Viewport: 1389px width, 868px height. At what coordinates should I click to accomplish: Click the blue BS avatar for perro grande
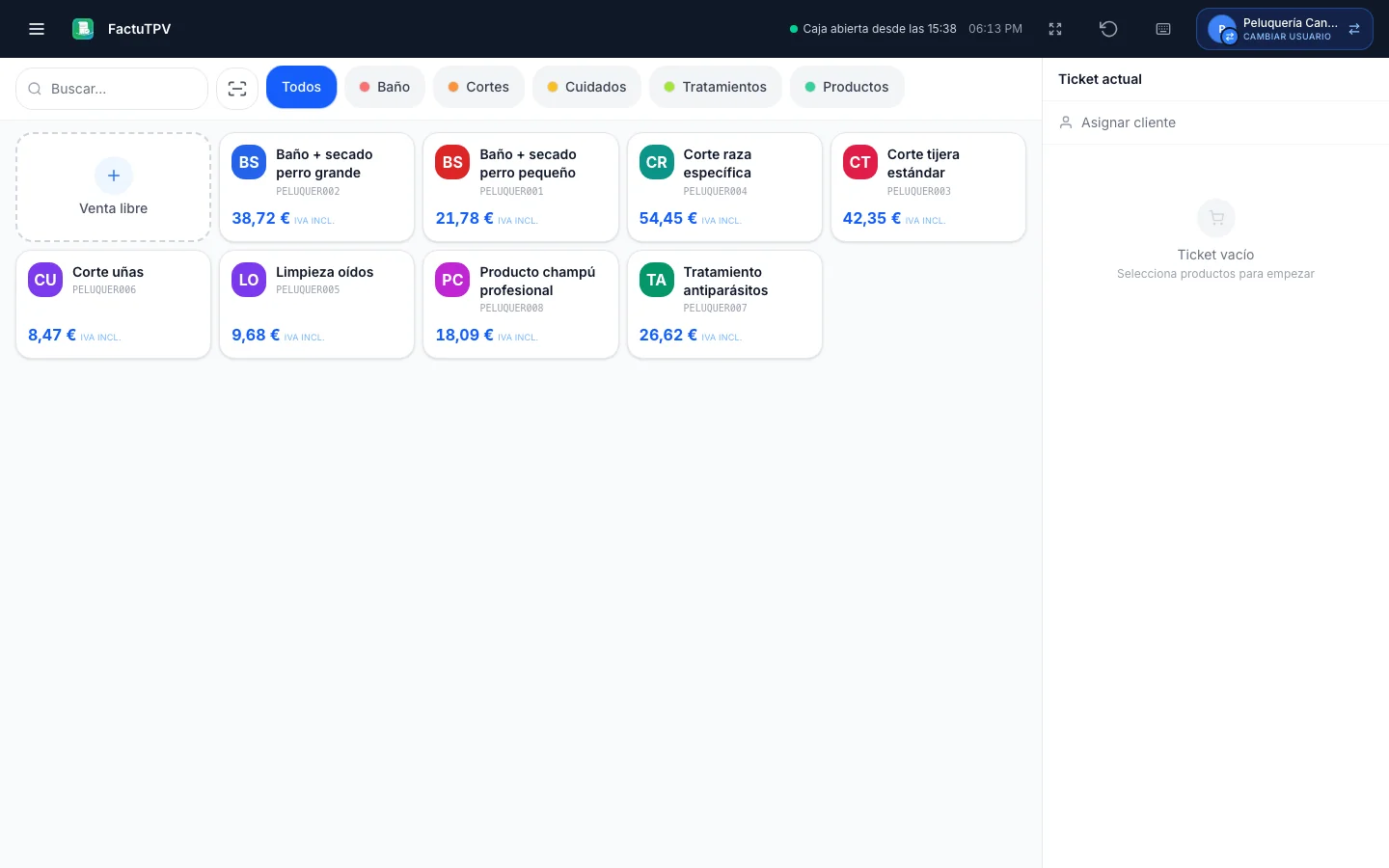pyautogui.click(x=249, y=162)
